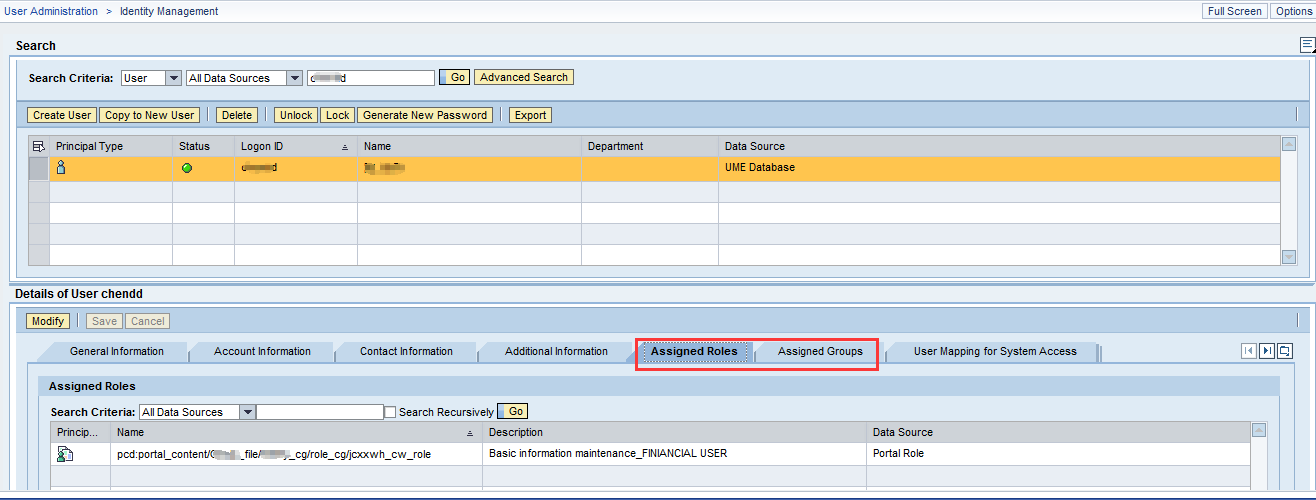Toggle the Search Recursively checkbox
The height and width of the screenshot is (500, 1316).
coord(391,412)
